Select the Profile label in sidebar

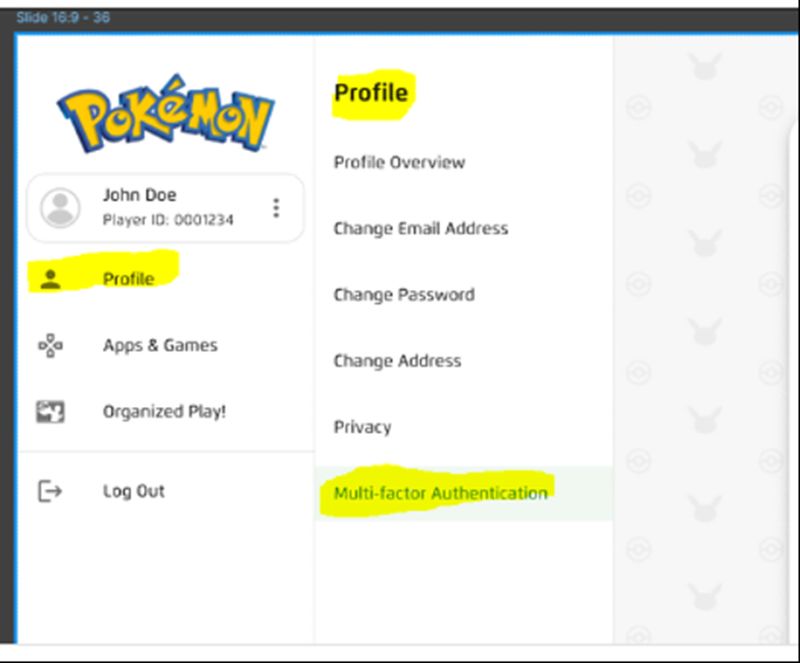(x=129, y=279)
